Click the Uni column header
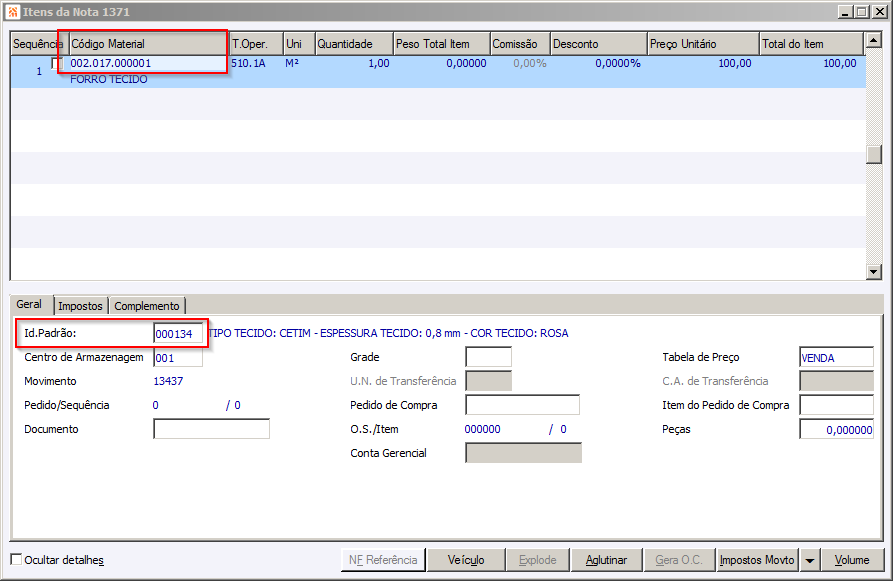 pos(299,44)
